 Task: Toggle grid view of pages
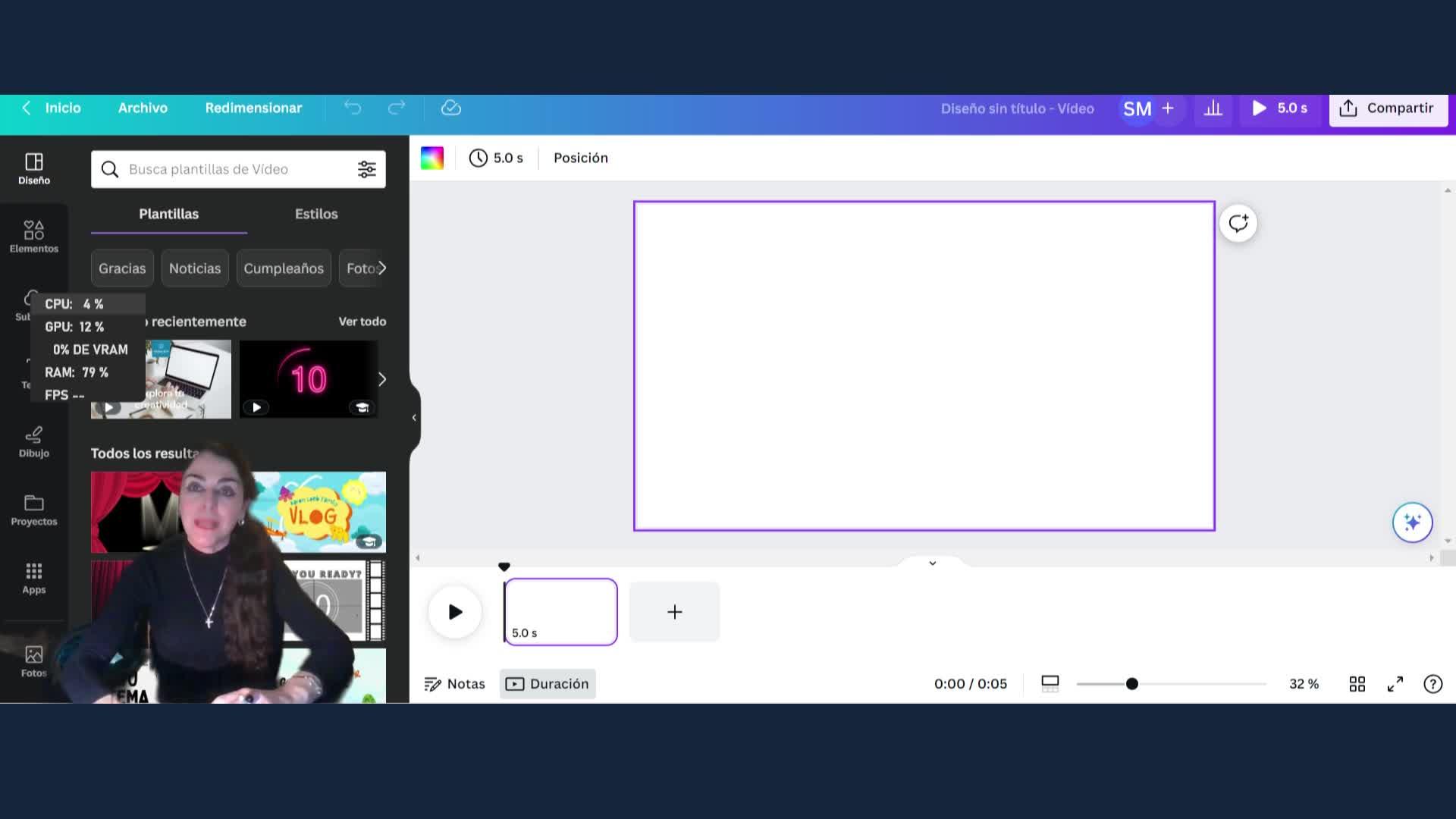(x=1357, y=684)
